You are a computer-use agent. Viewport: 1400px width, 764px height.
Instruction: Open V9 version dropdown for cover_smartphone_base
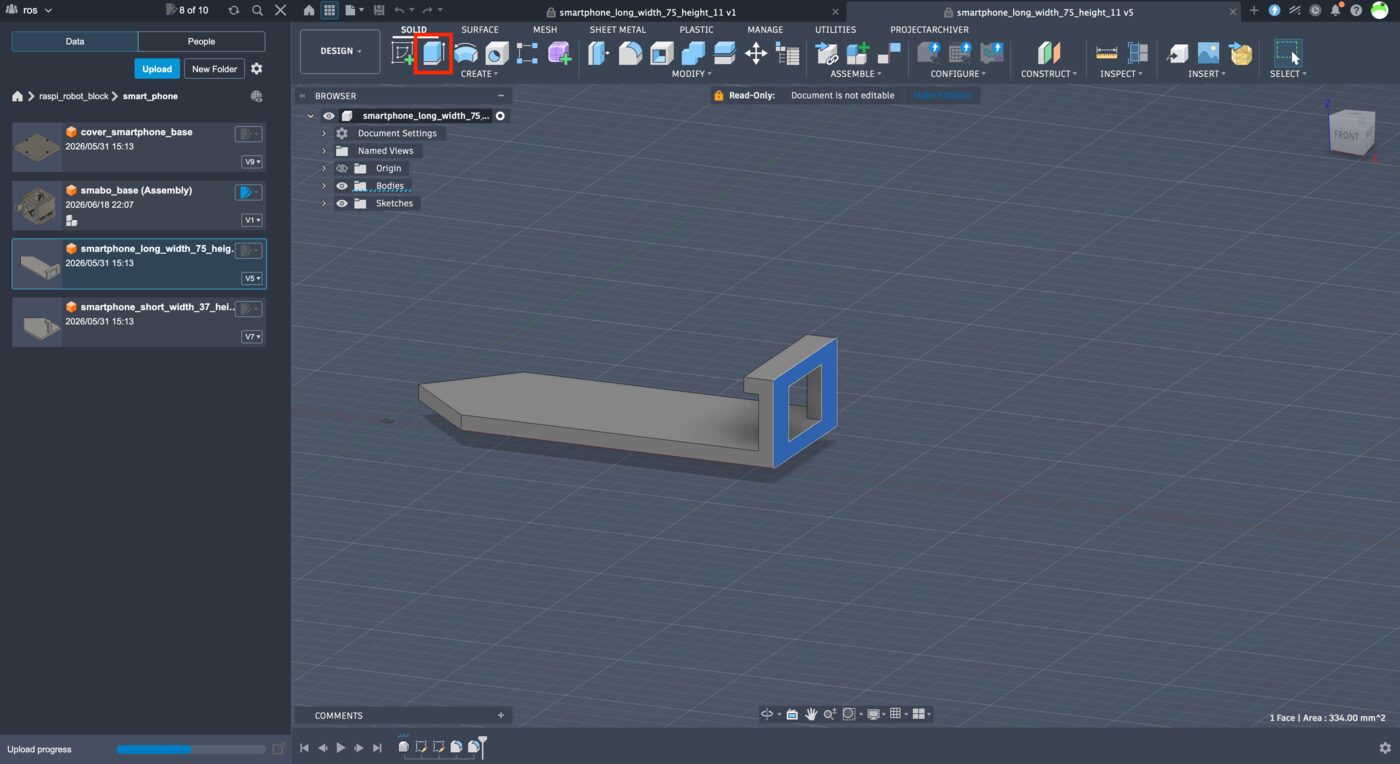pos(252,162)
